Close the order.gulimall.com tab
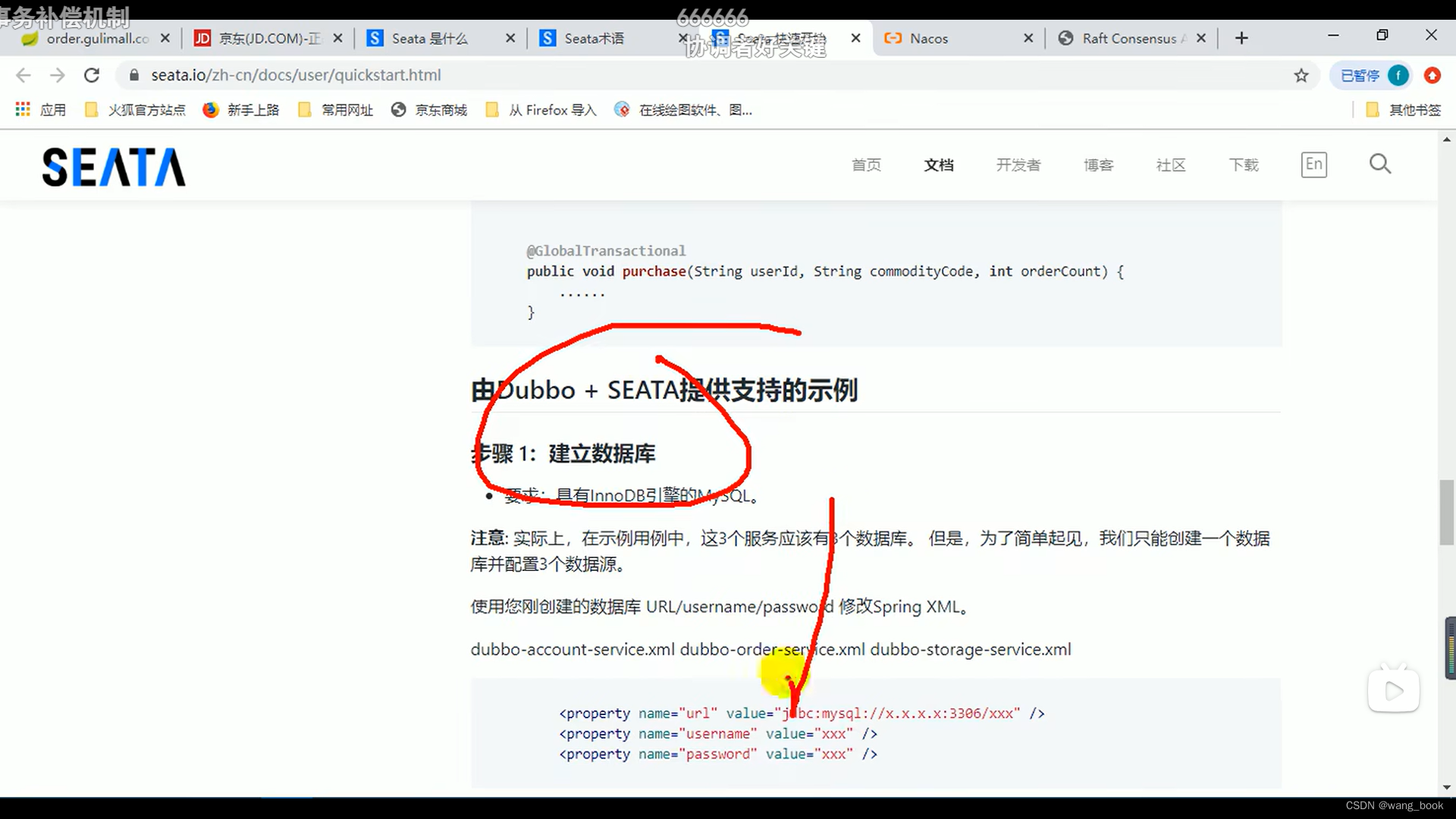Image resolution: width=1456 pixels, height=819 pixels. point(165,38)
